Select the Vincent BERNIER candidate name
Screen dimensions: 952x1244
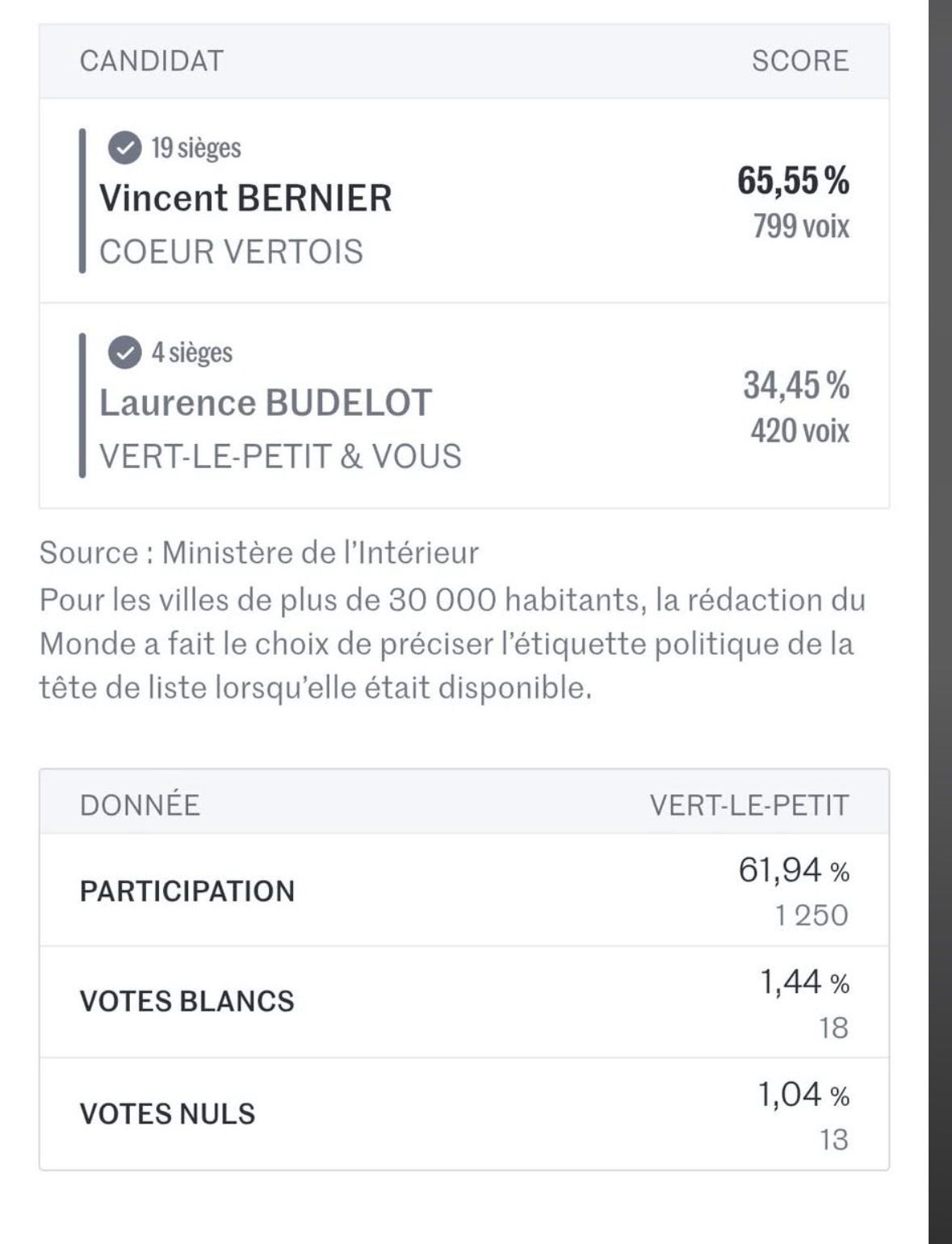coord(245,198)
